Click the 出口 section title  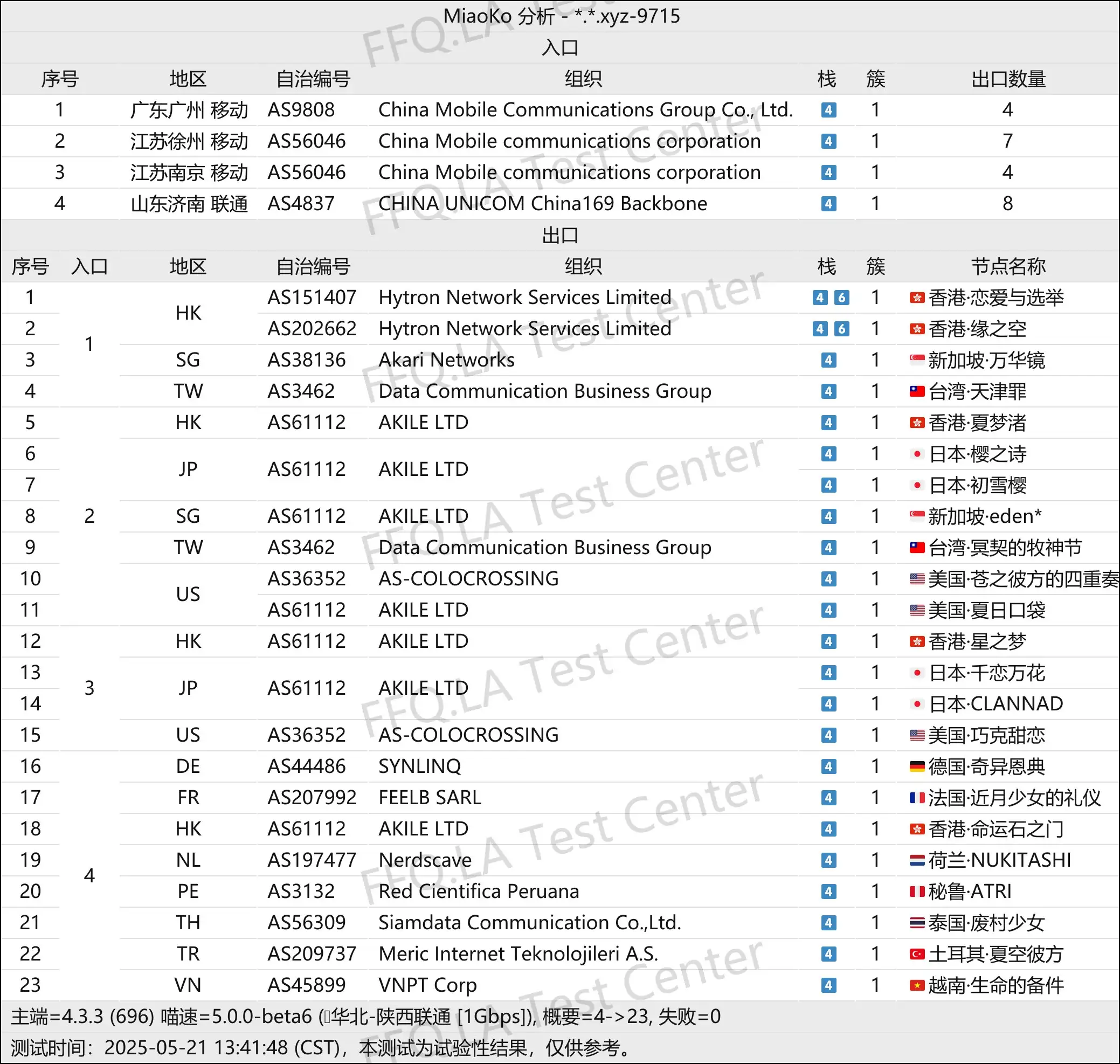pyautogui.click(x=559, y=235)
